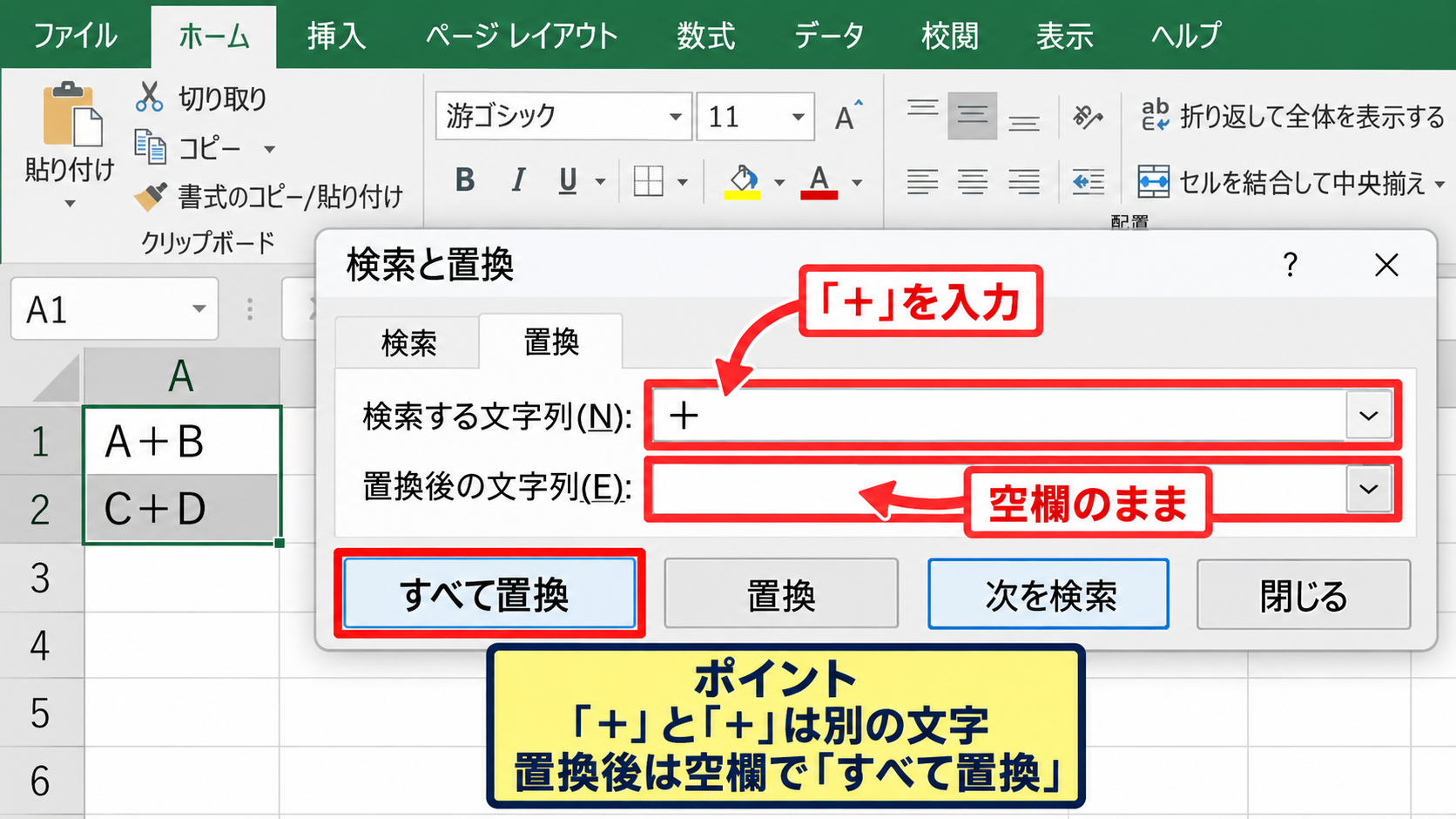This screenshot has height=819, width=1456.
Task: Click the 閉じる button
Action: coord(1304,594)
